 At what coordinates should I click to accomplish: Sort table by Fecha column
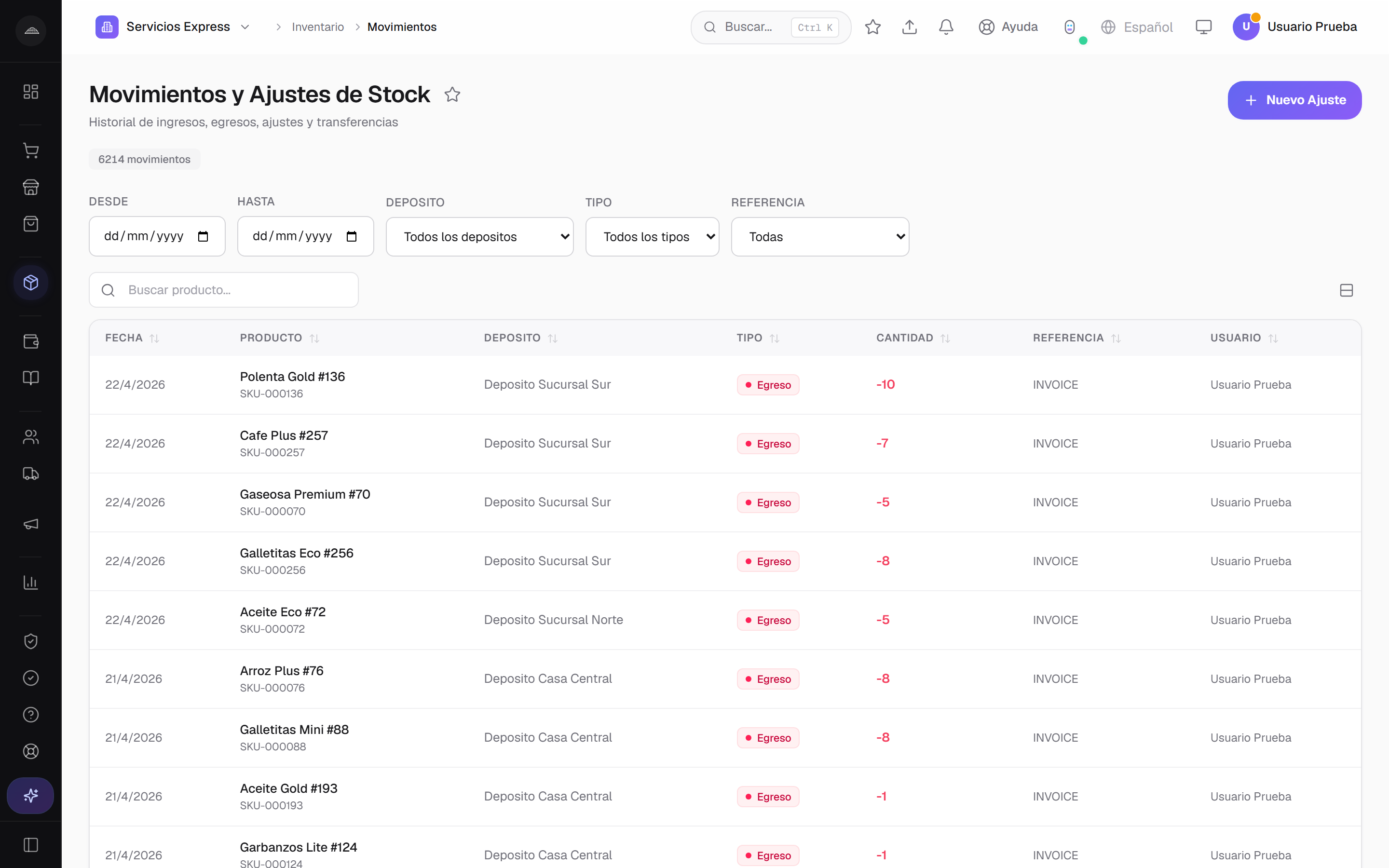pos(132,338)
